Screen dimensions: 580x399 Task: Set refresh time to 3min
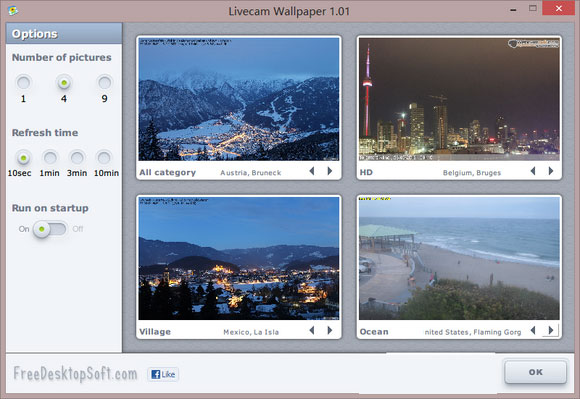[77, 158]
